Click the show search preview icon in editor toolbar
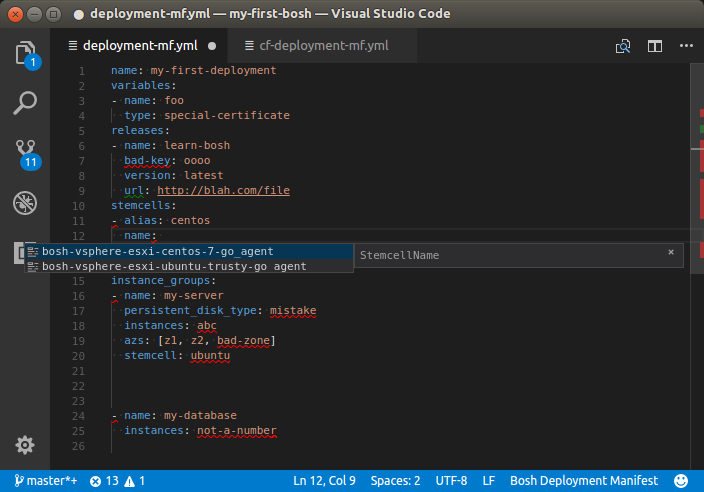This screenshot has width=704, height=492. point(623,46)
